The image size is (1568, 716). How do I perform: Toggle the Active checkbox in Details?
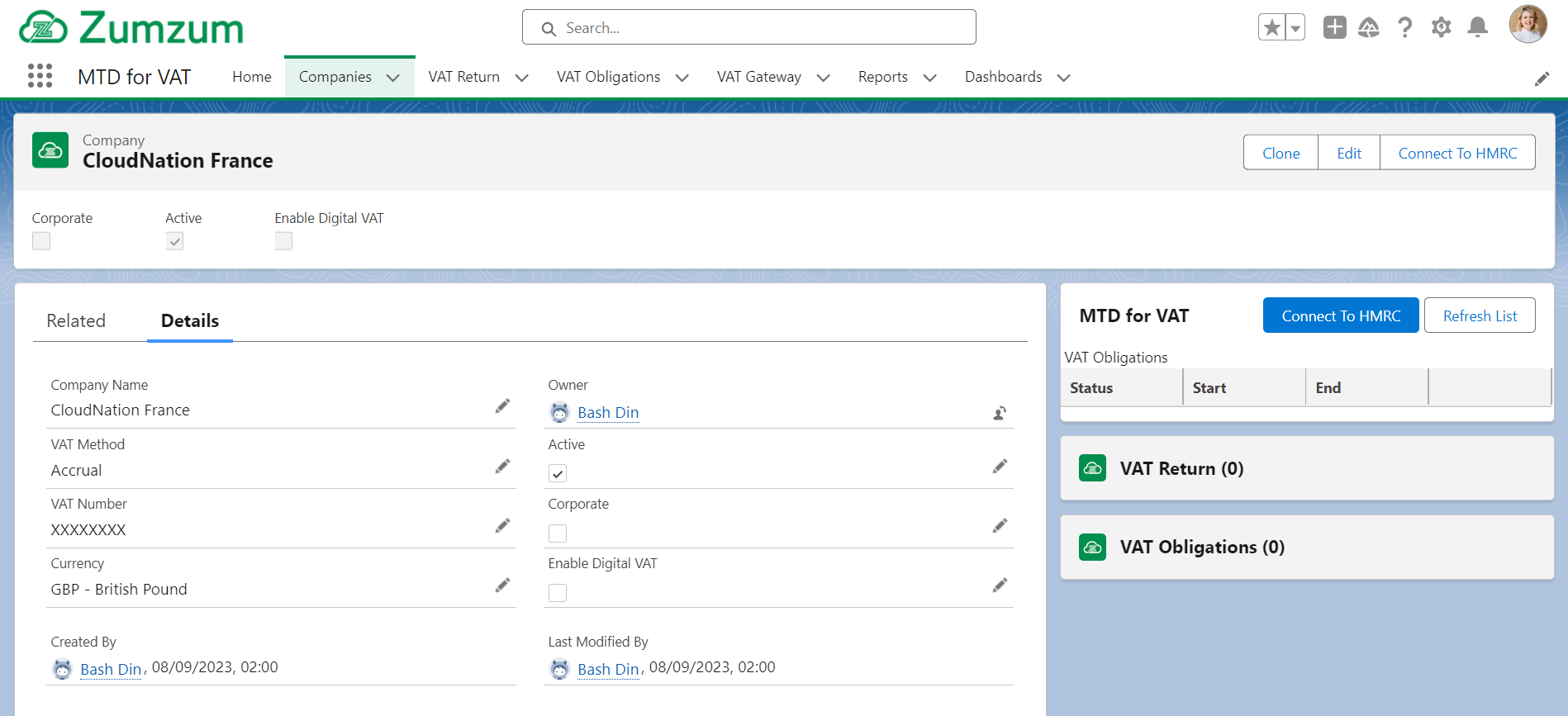click(558, 473)
